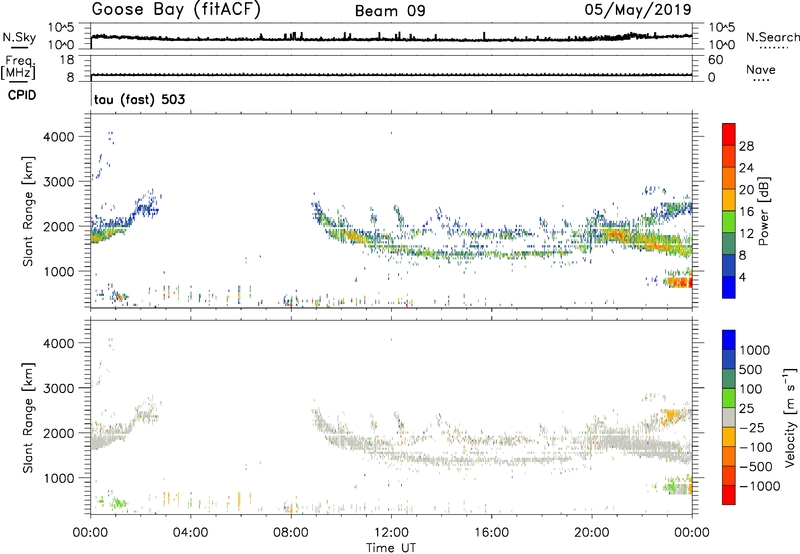Viewport: 800px width, 554px height.
Task: Click the "-1000" label on the velocity colorbar
Action: tap(760, 486)
